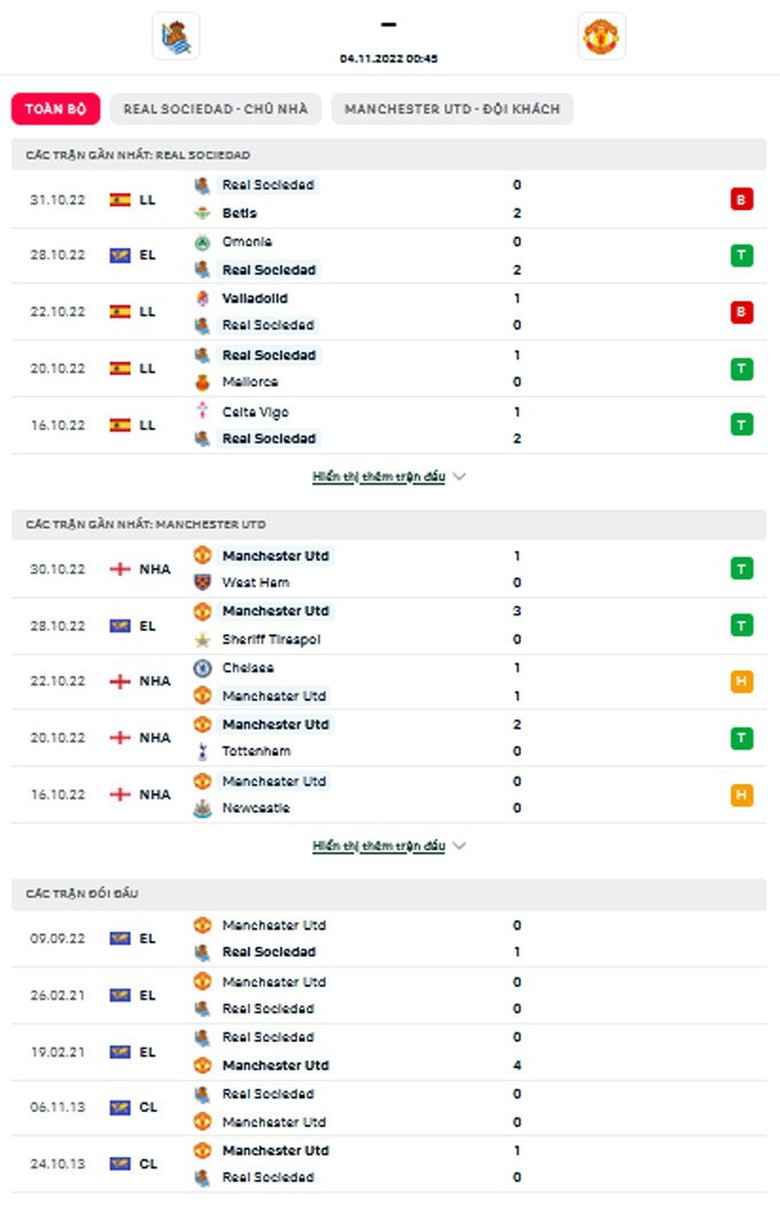Click the Celta Vigo team crest
The height and width of the screenshot is (1214, 780).
[x=202, y=411]
